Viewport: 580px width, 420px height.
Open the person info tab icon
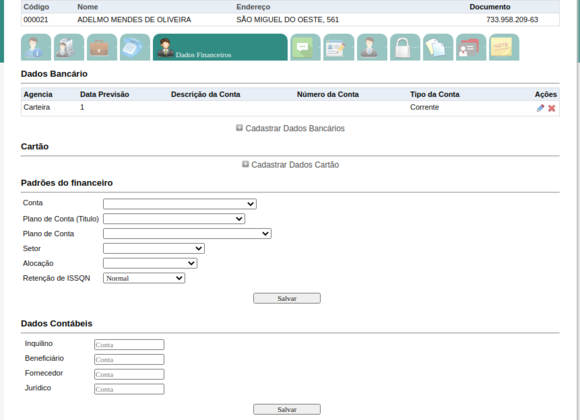pos(36,47)
